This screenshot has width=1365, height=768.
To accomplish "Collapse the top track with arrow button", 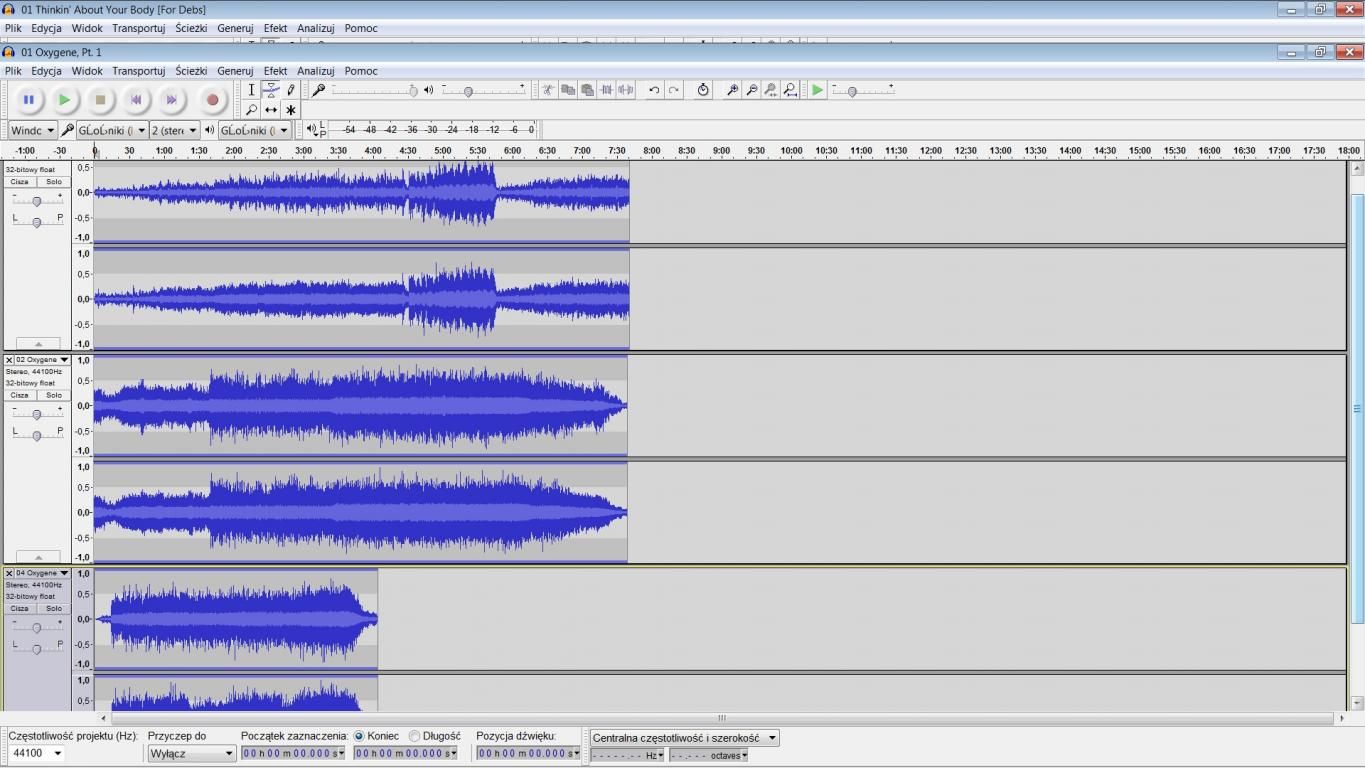I will click(38, 343).
